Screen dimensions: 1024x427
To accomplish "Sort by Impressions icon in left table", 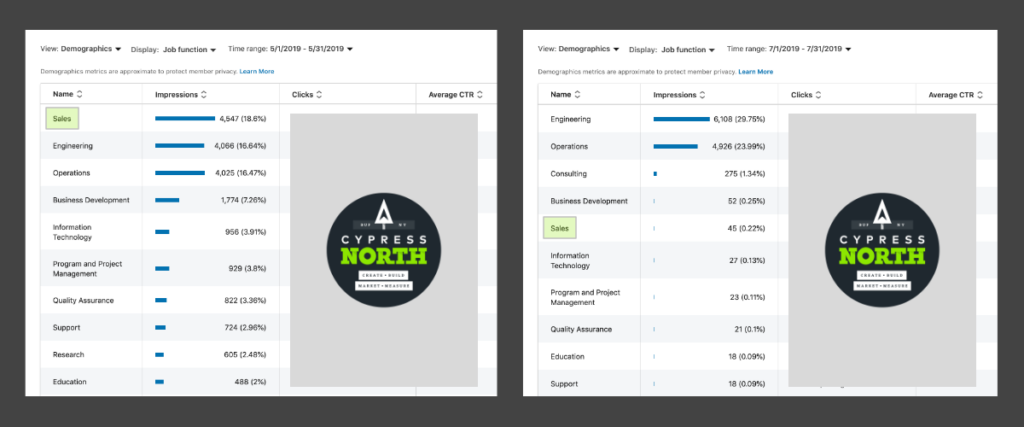I will pyautogui.click(x=204, y=95).
